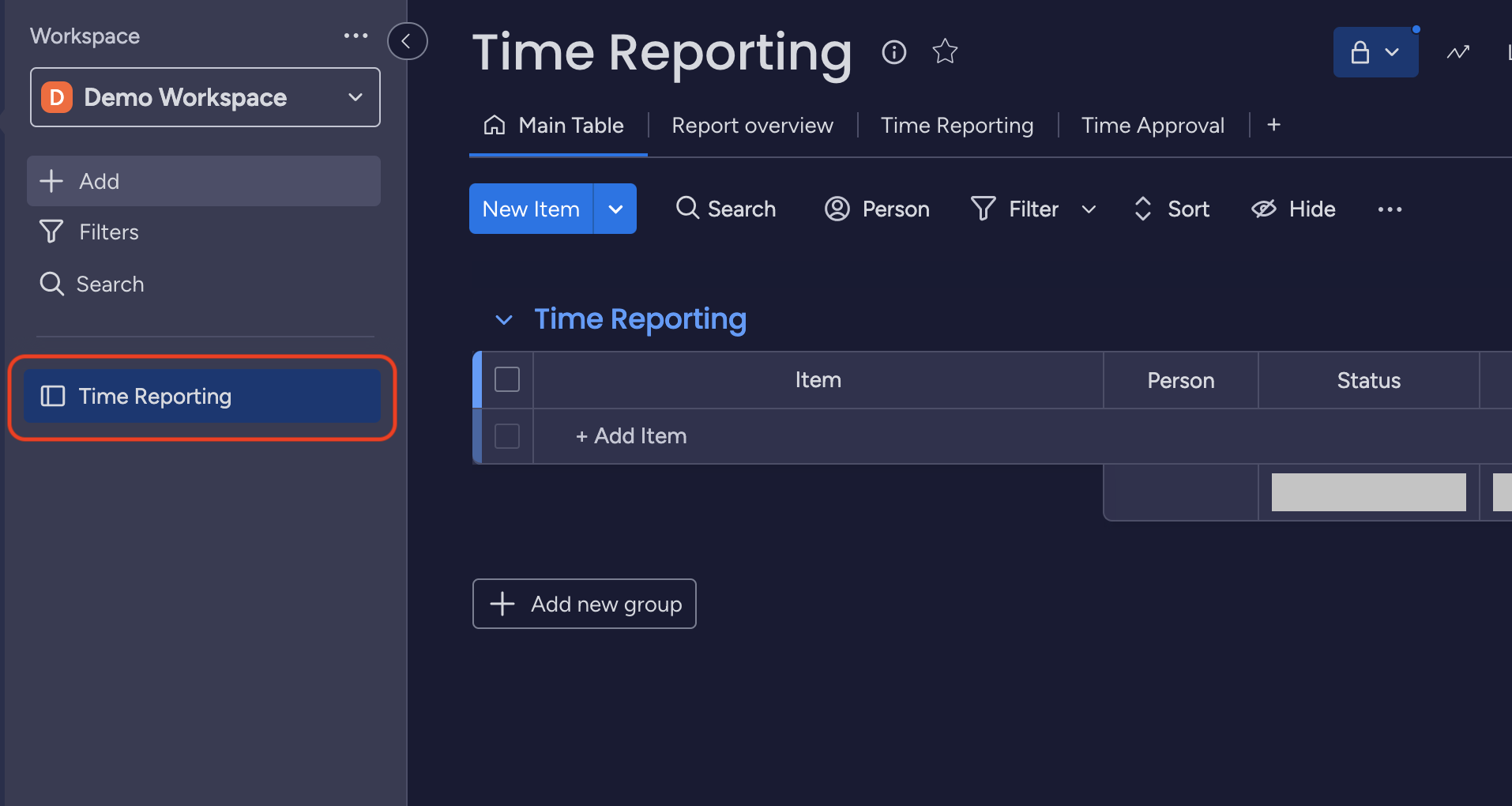This screenshot has height=806, width=1512.
Task: Open workspace options three-dot menu
Action: [x=355, y=36]
